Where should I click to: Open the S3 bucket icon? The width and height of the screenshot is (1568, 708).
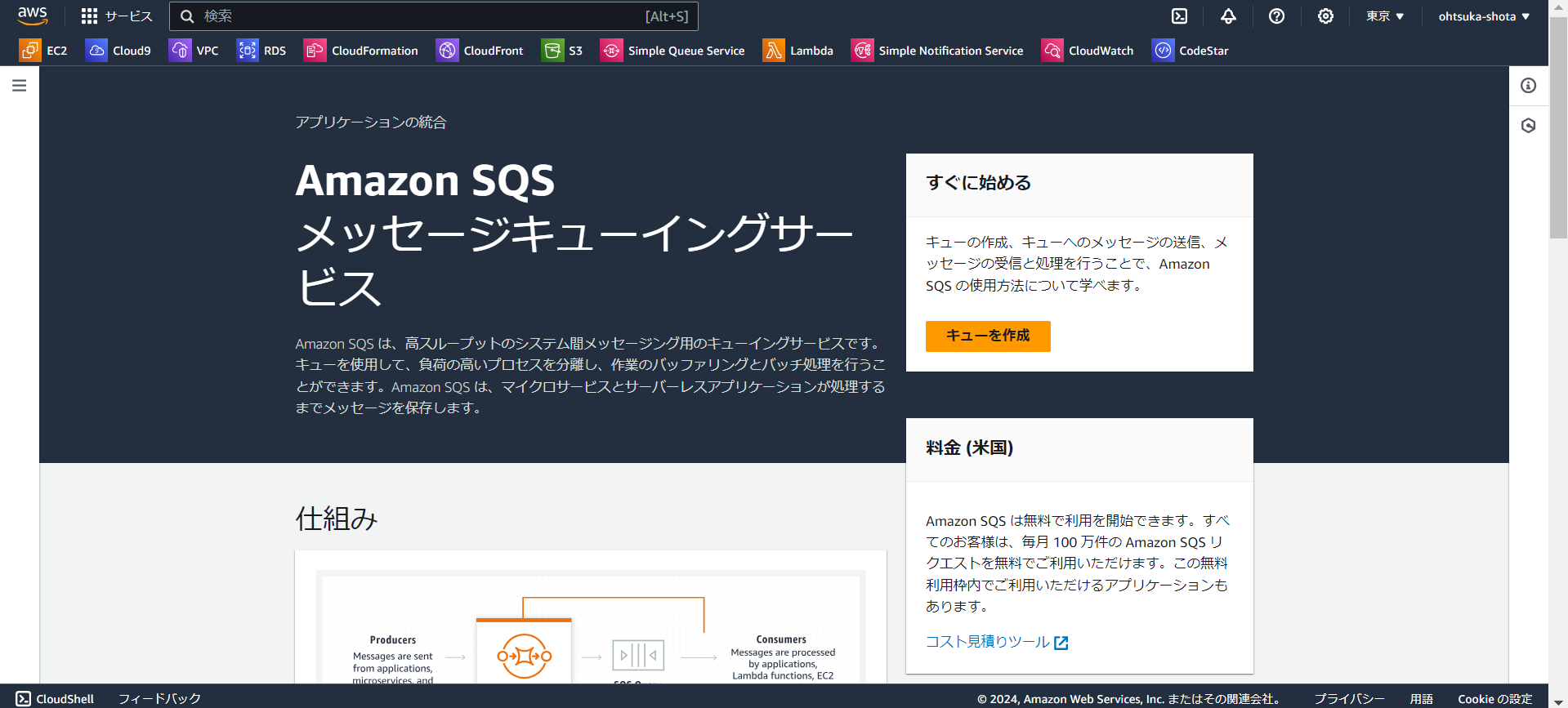(x=552, y=51)
